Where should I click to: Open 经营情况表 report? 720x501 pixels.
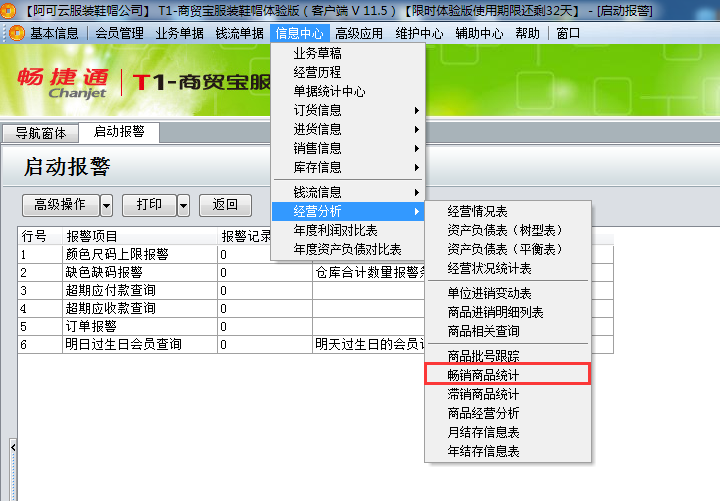[x=507, y=211]
